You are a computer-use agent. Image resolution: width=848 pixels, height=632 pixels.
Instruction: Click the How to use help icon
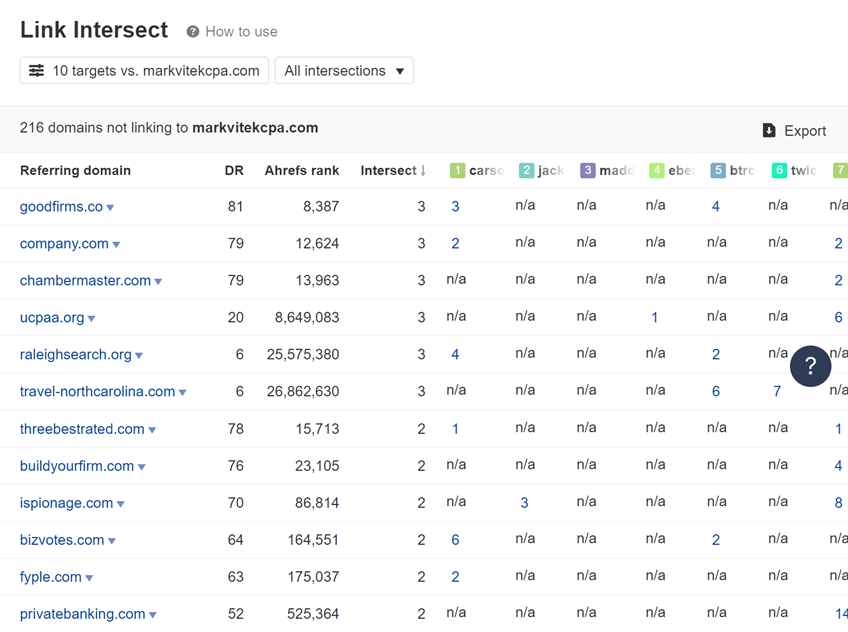[193, 32]
